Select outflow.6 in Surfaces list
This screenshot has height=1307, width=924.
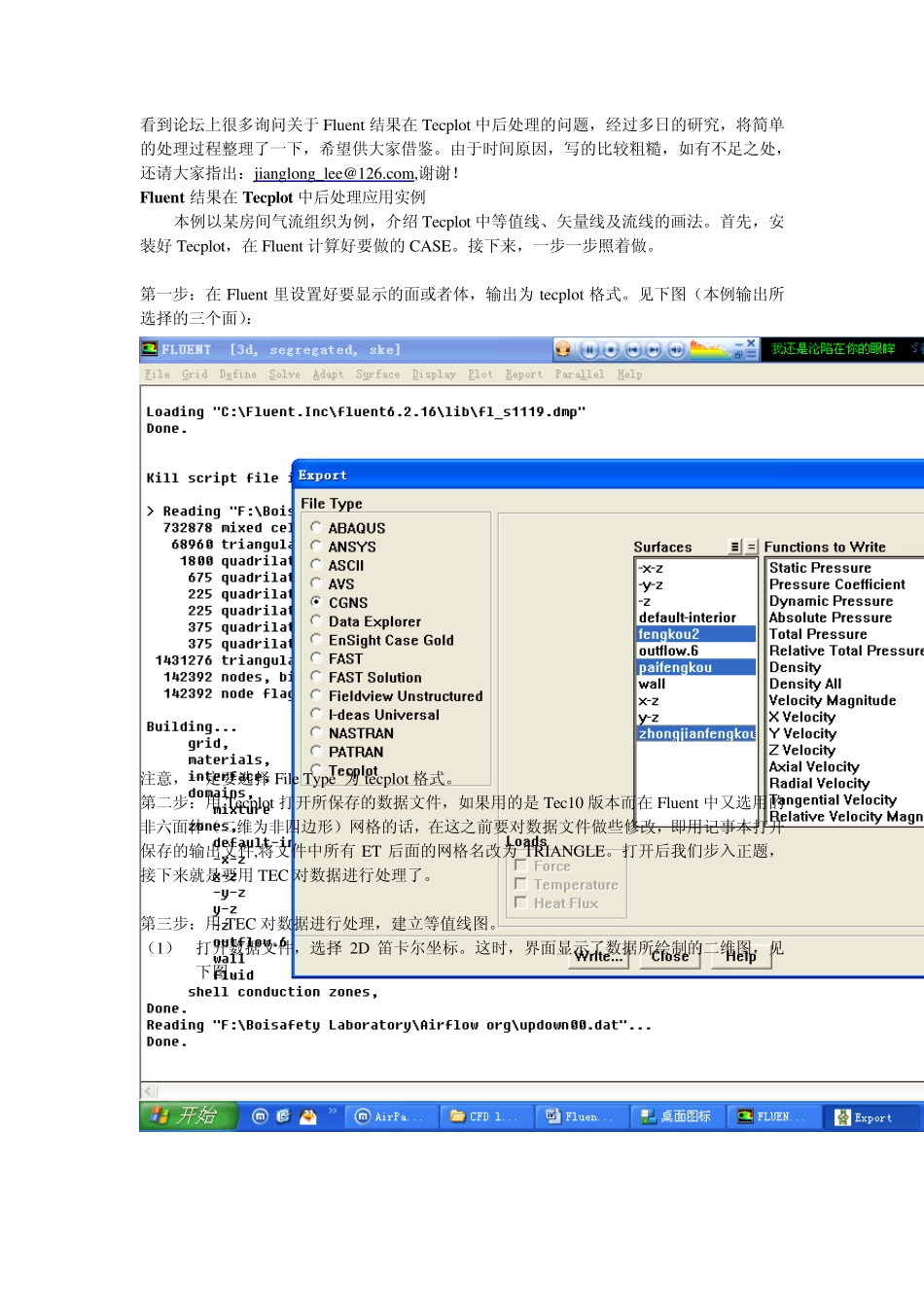pos(695,651)
